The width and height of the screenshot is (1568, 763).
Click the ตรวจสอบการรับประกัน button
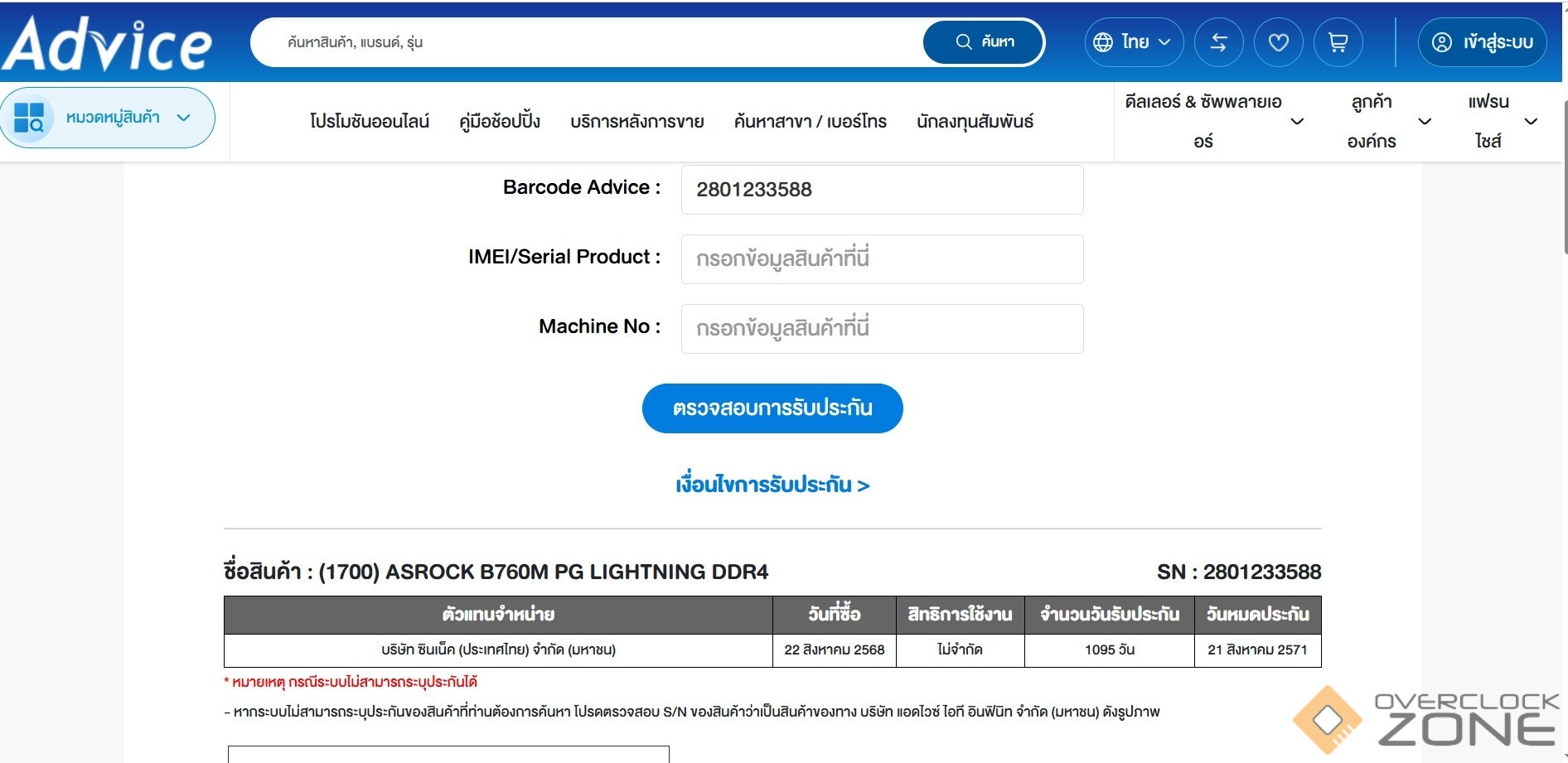[x=772, y=408]
